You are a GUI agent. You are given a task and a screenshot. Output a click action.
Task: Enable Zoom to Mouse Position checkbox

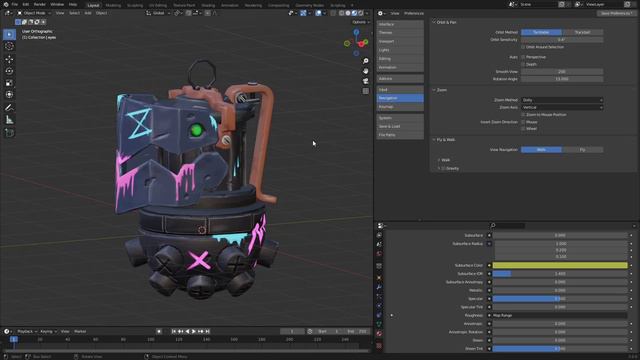click(x=523, y=115)
